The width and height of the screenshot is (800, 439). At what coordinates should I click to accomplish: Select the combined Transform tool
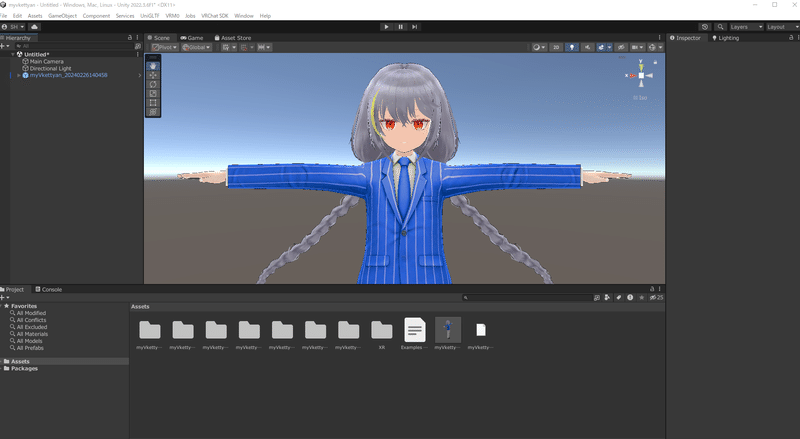coord(153,112)
